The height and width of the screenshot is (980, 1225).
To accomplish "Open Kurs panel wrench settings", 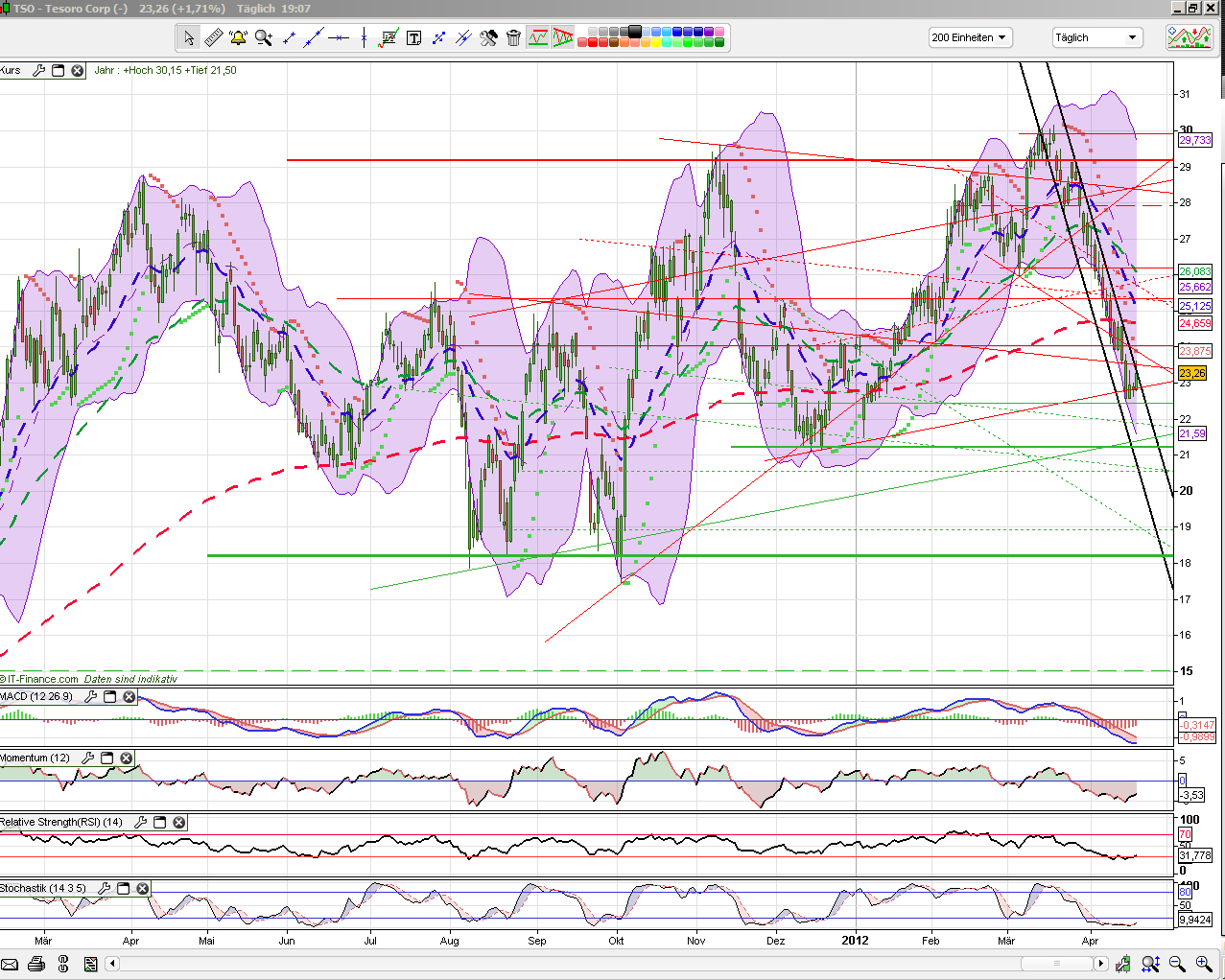I will click(x=39, y=70).
